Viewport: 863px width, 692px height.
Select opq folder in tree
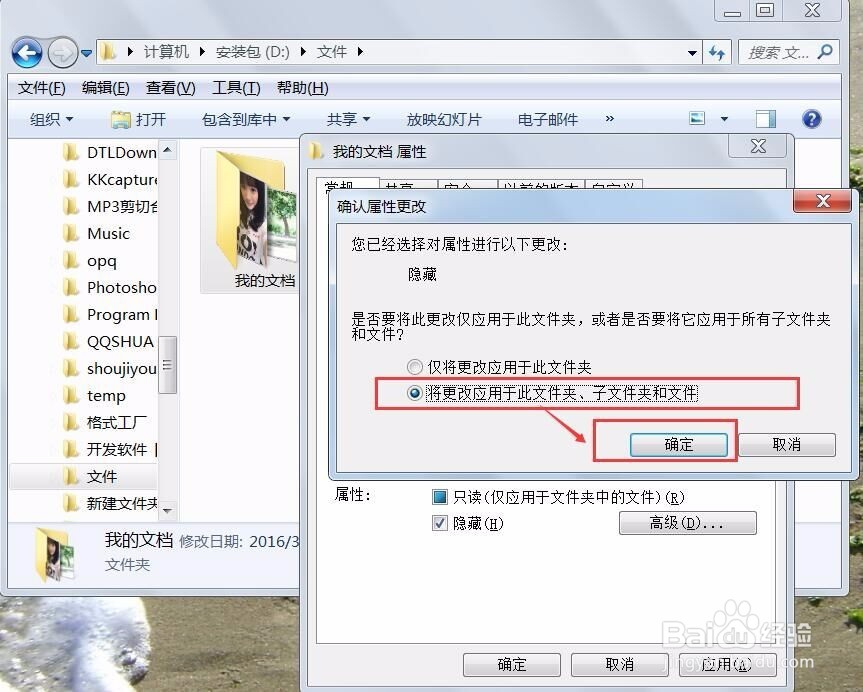click(90, 260)
